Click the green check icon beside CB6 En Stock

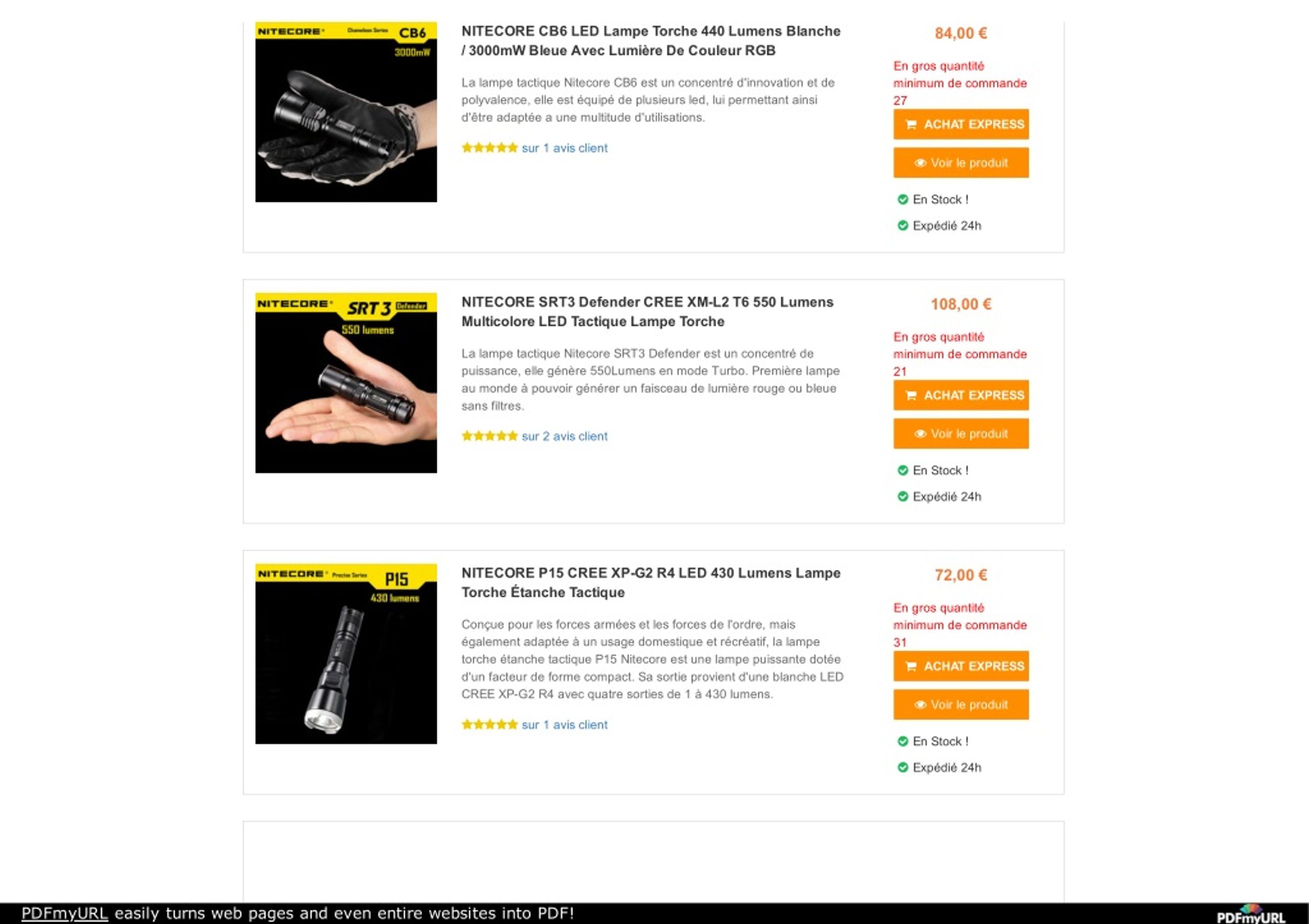(x=902, y=199)
